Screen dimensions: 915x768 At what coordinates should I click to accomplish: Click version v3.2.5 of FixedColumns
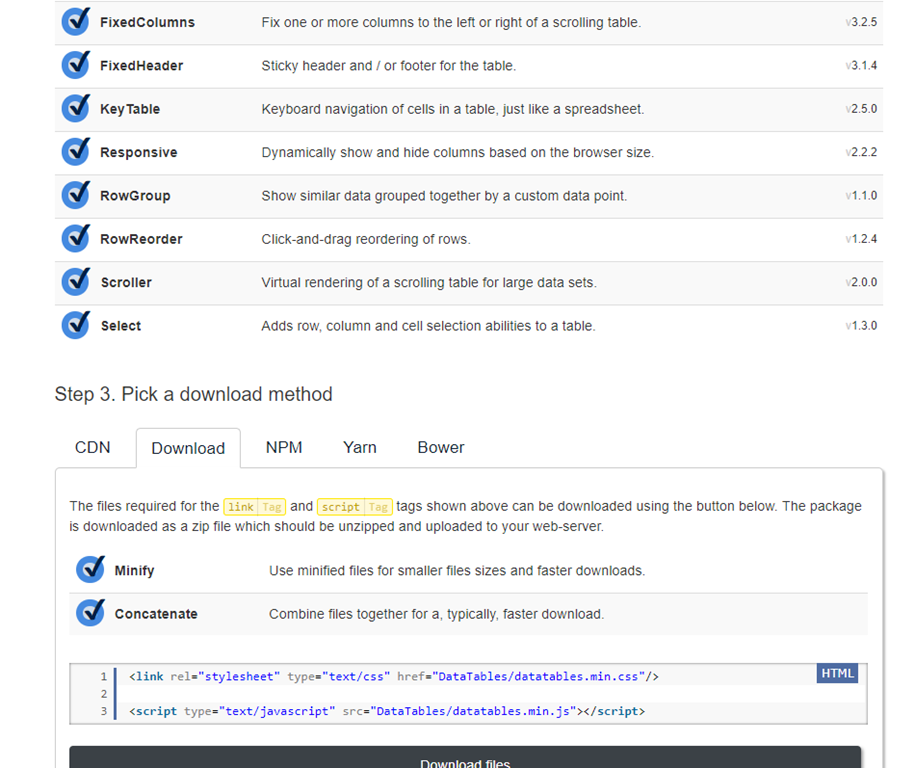(861, 22)
